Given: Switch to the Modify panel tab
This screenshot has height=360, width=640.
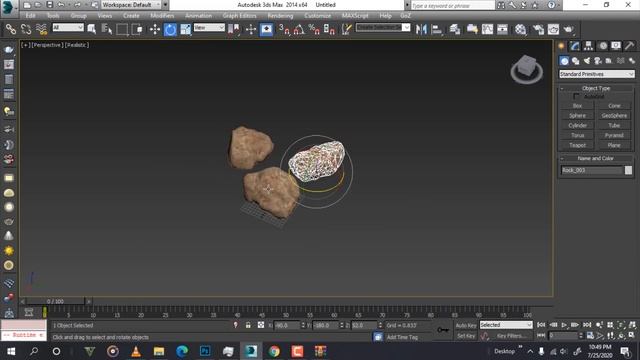Looking at the screenshot, I should click(x=575, y=46).
